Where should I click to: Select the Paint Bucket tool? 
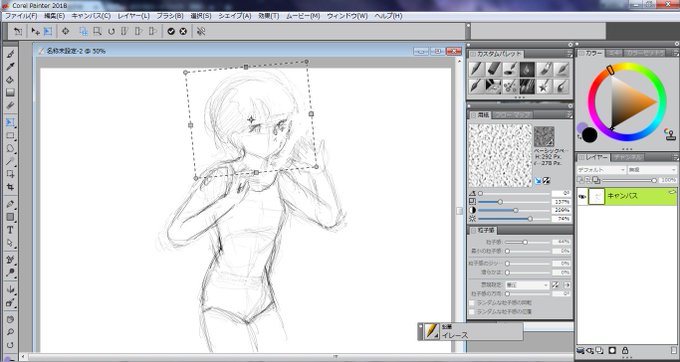[x=10, y=80]
